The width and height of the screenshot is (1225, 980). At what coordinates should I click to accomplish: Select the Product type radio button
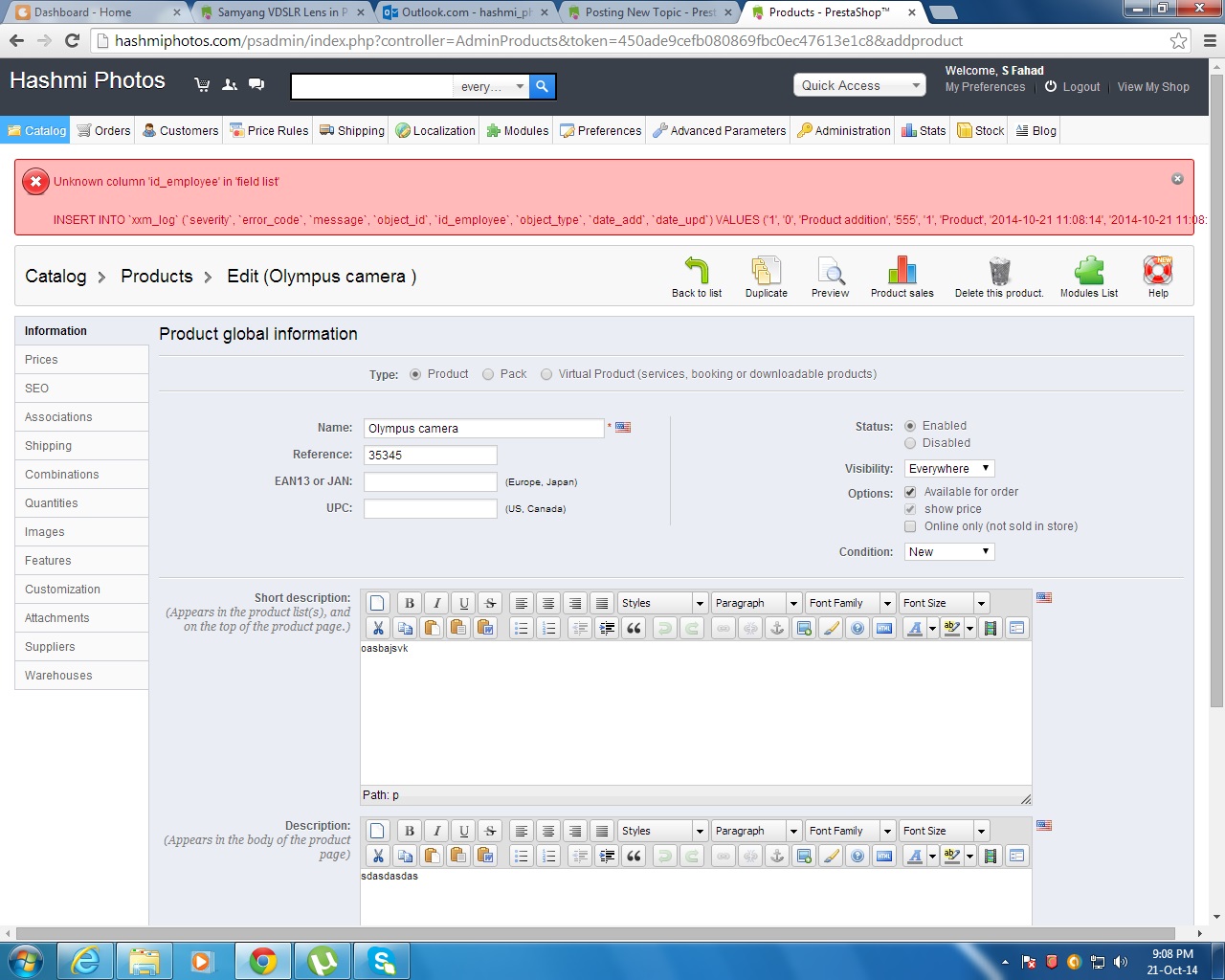click(x=415, y=374)
